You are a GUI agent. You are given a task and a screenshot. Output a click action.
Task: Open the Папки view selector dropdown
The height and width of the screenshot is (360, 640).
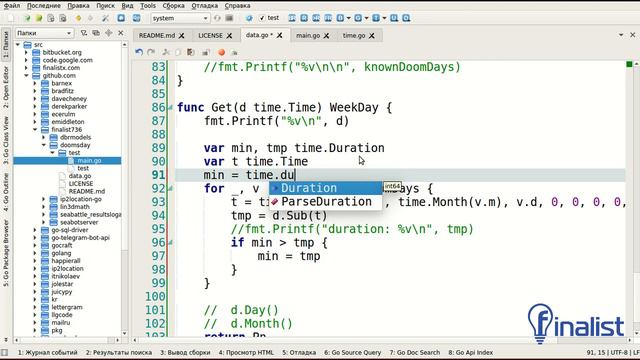coord(44,33)
